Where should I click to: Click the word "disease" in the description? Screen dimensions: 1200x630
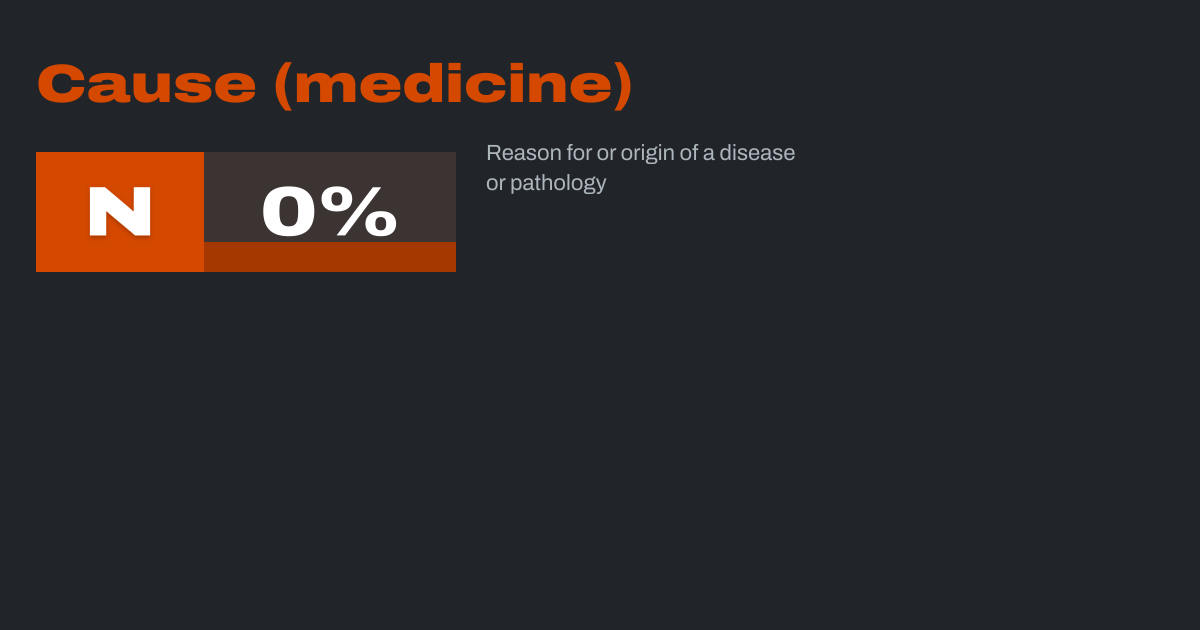coord(757,153)
